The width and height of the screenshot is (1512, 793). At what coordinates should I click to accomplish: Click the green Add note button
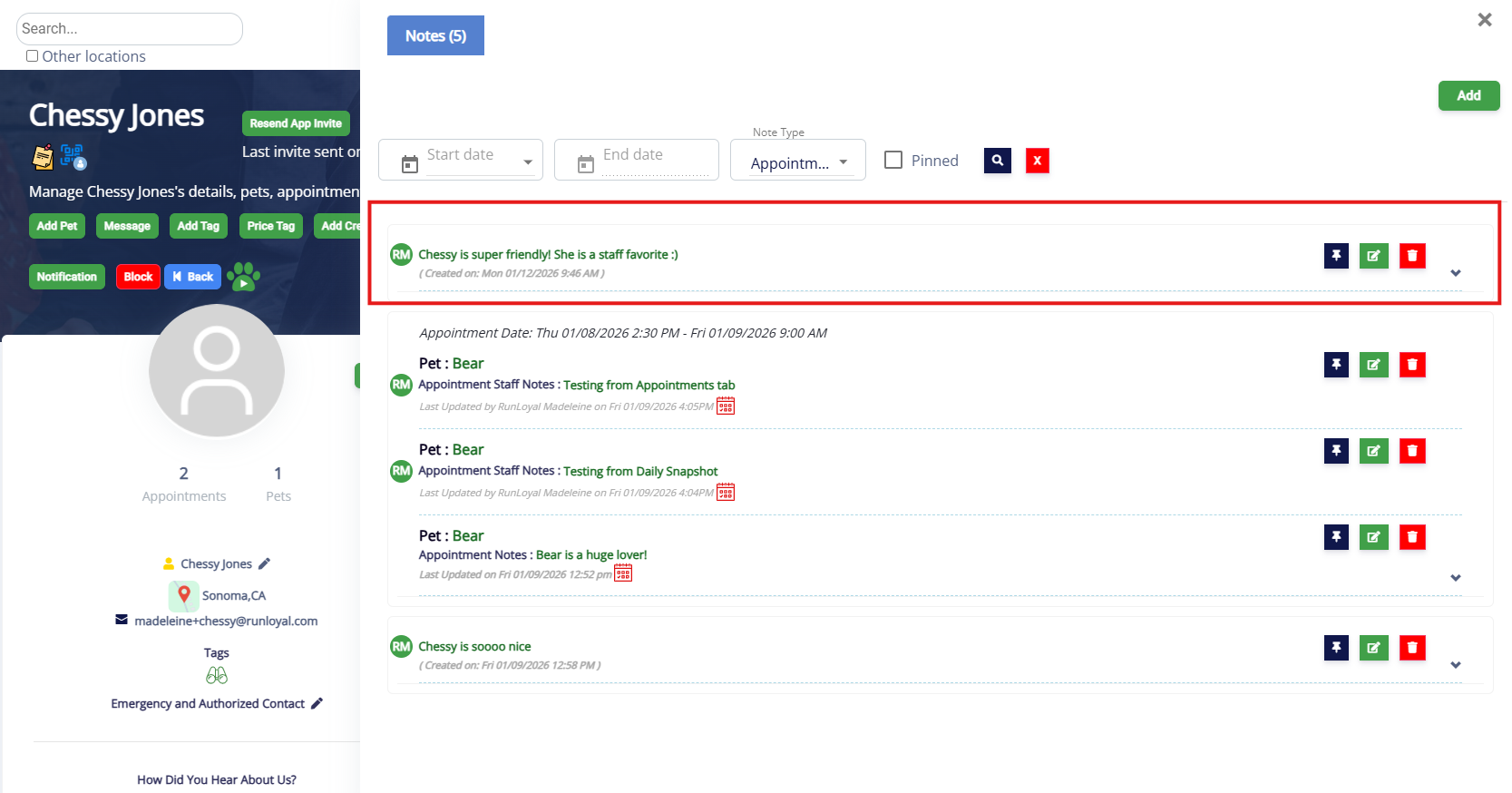1468,95
